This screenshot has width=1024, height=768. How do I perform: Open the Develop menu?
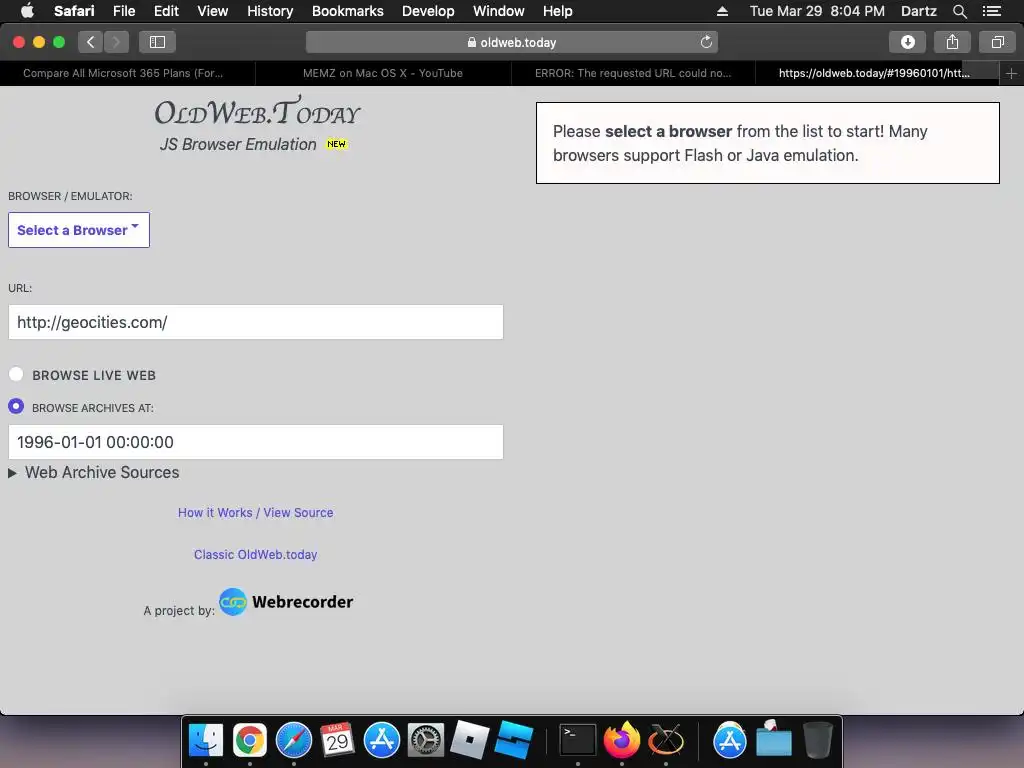point(428,11)
